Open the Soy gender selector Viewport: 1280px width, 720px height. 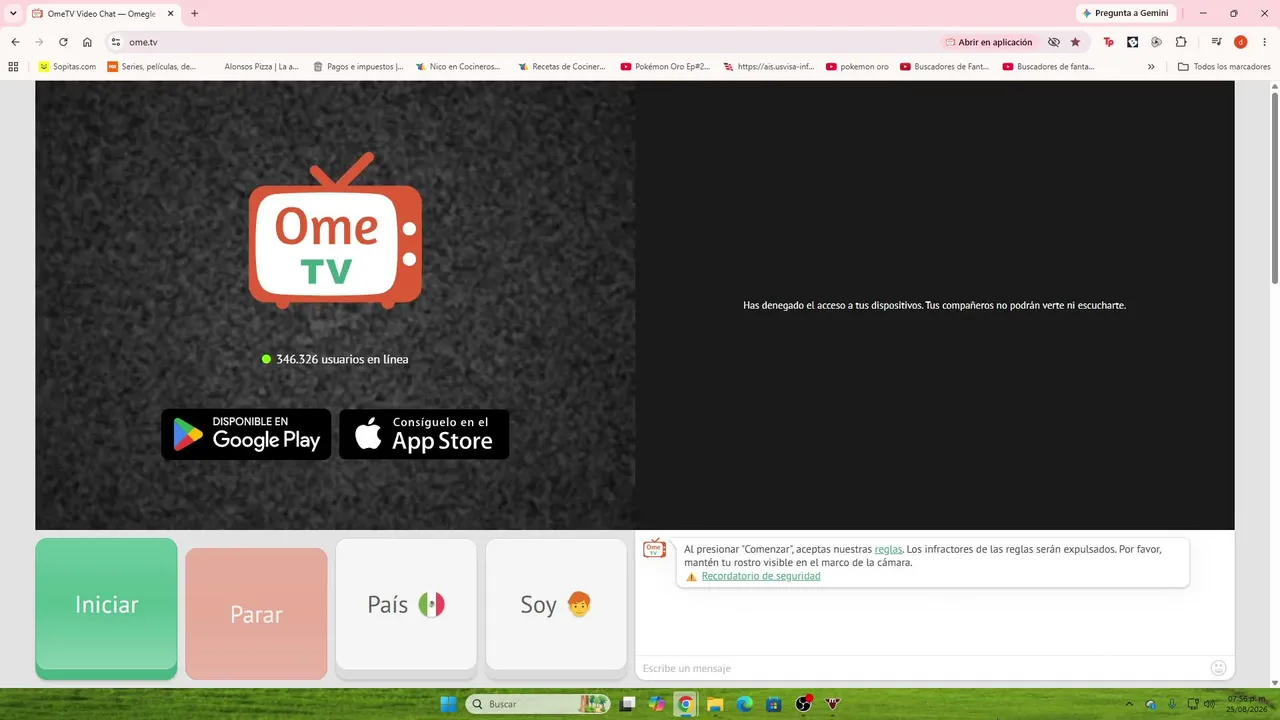coord(556,604)
